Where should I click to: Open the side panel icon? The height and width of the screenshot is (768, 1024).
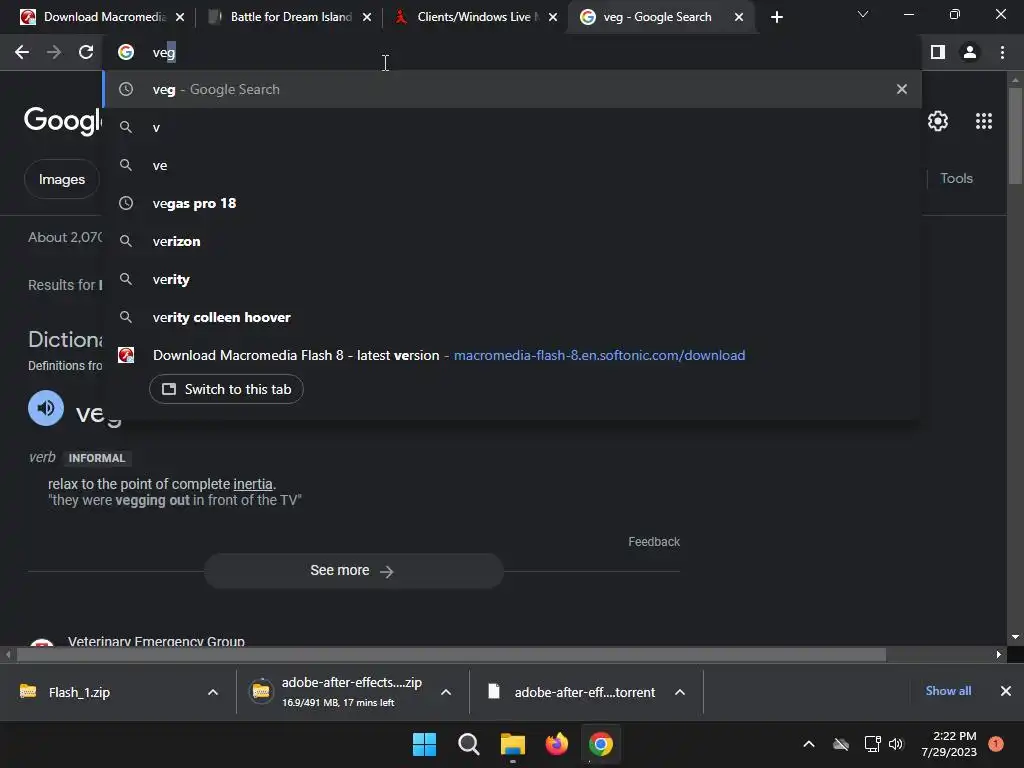(x=938, y=52)
